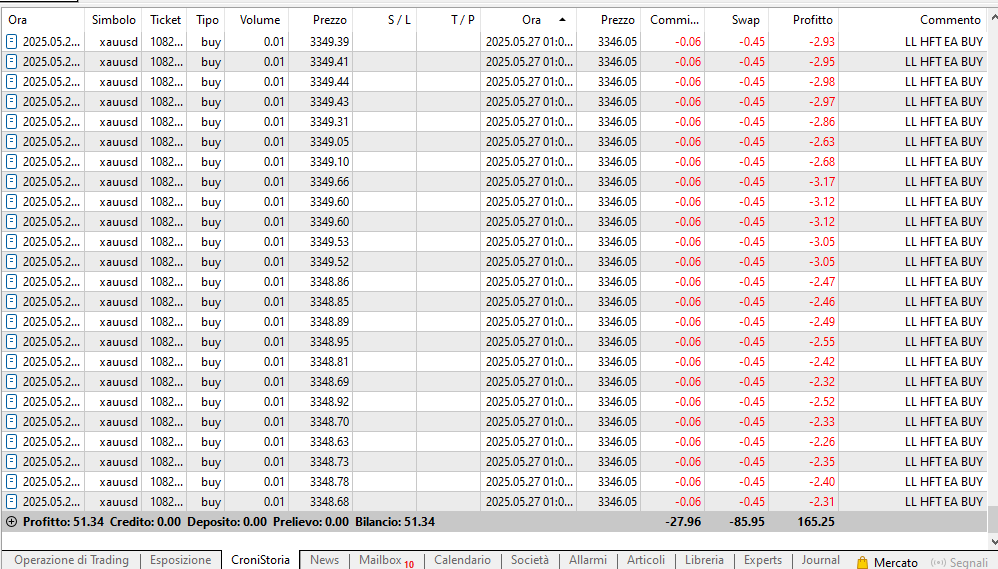The height and width of the screenshot is (569, 998).
Task: Click the order icon of the 3349.41 buy row
Action: pos(11,62)
